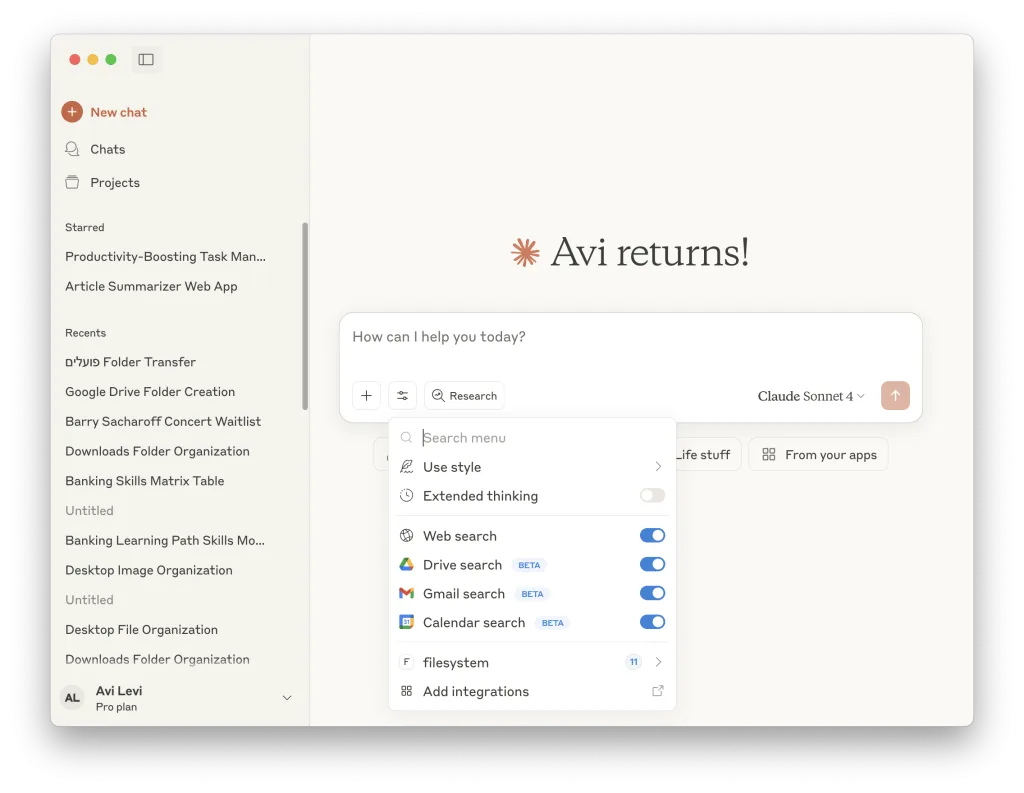Screen dimensions: 1024x793
Task: Click the Add integrations grid icon
Action: (x=406, y=691)
